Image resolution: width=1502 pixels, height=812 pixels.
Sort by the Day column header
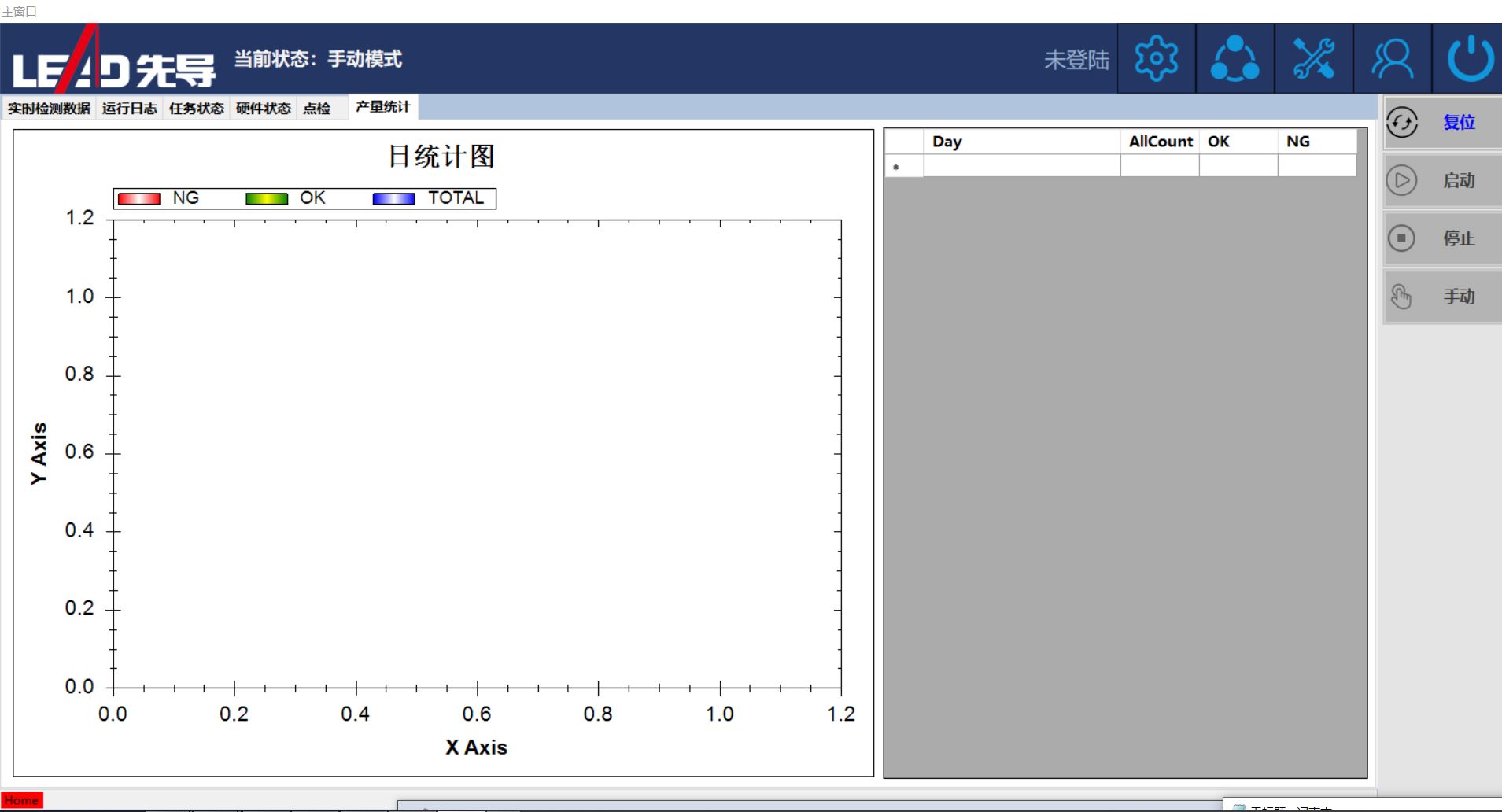[1020, 142]
